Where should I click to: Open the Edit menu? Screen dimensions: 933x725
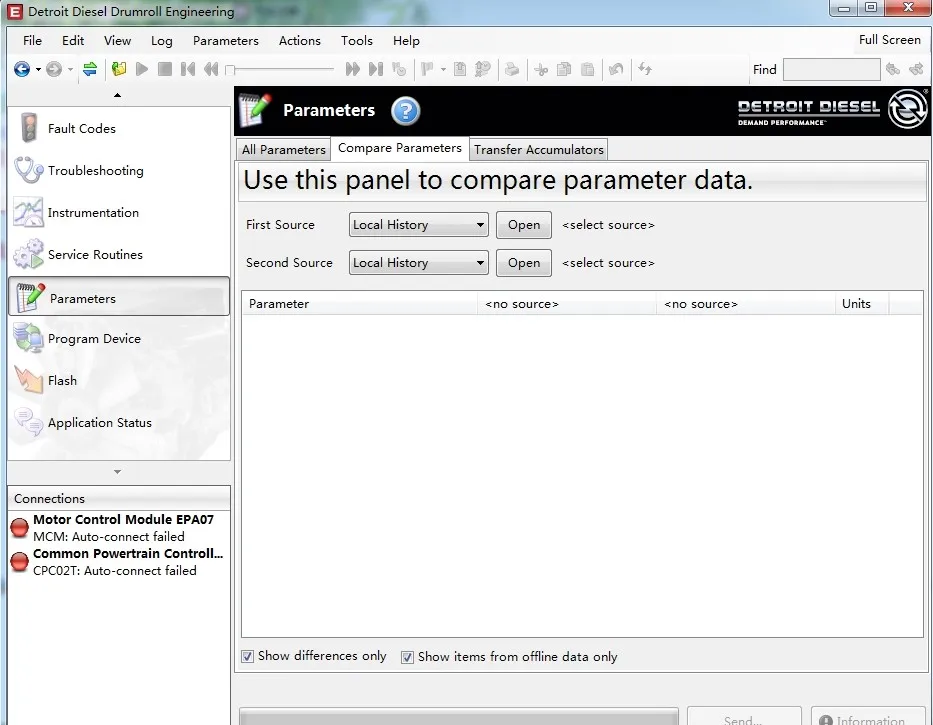pos(73,40)
